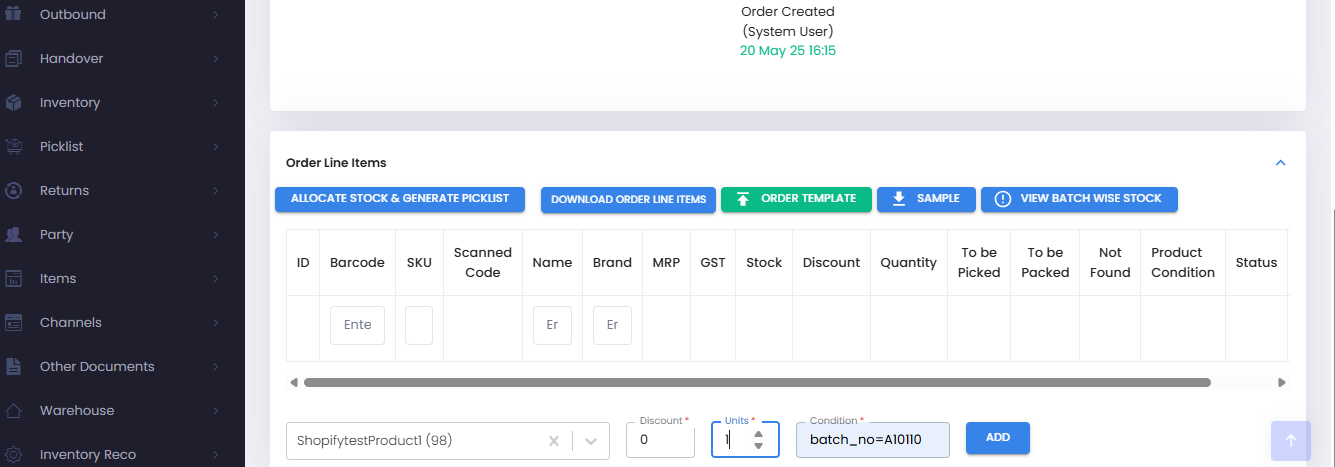Image resolution: width=1335 pixels, height=467 pixels.
Task: Click Allocate Stock & Generate Picklist
Action: 400,199
